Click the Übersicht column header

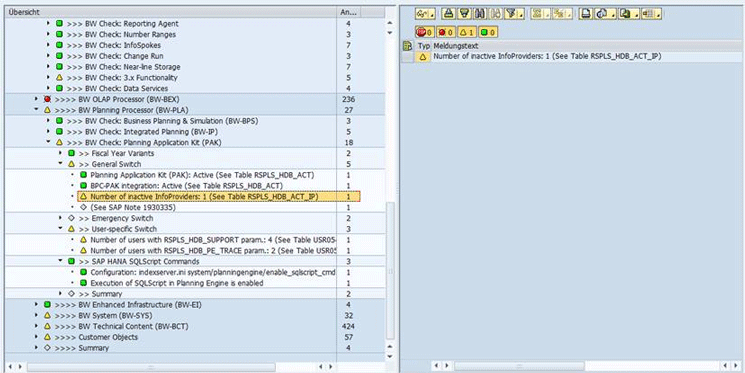click(x=171, y=12)
